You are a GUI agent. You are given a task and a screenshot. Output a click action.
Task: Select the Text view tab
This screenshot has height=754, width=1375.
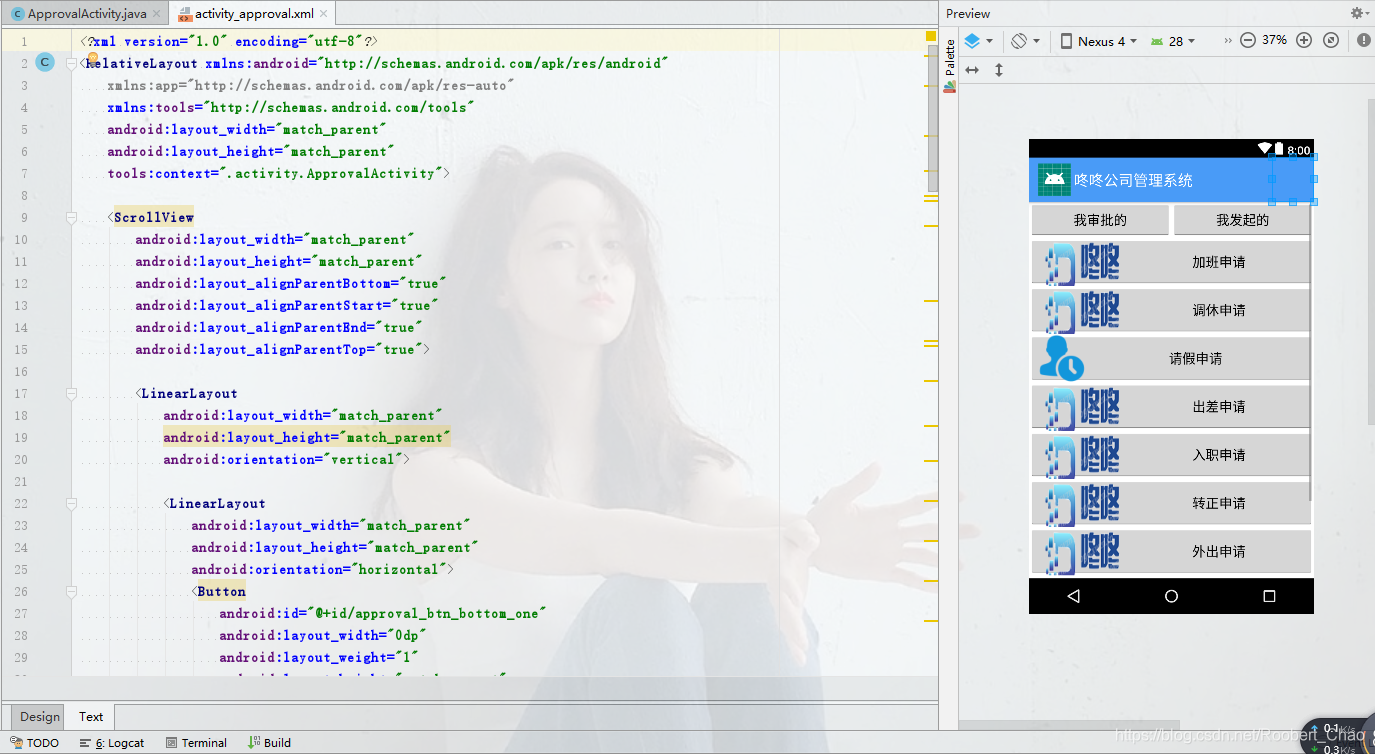click(x=91, y=716)
